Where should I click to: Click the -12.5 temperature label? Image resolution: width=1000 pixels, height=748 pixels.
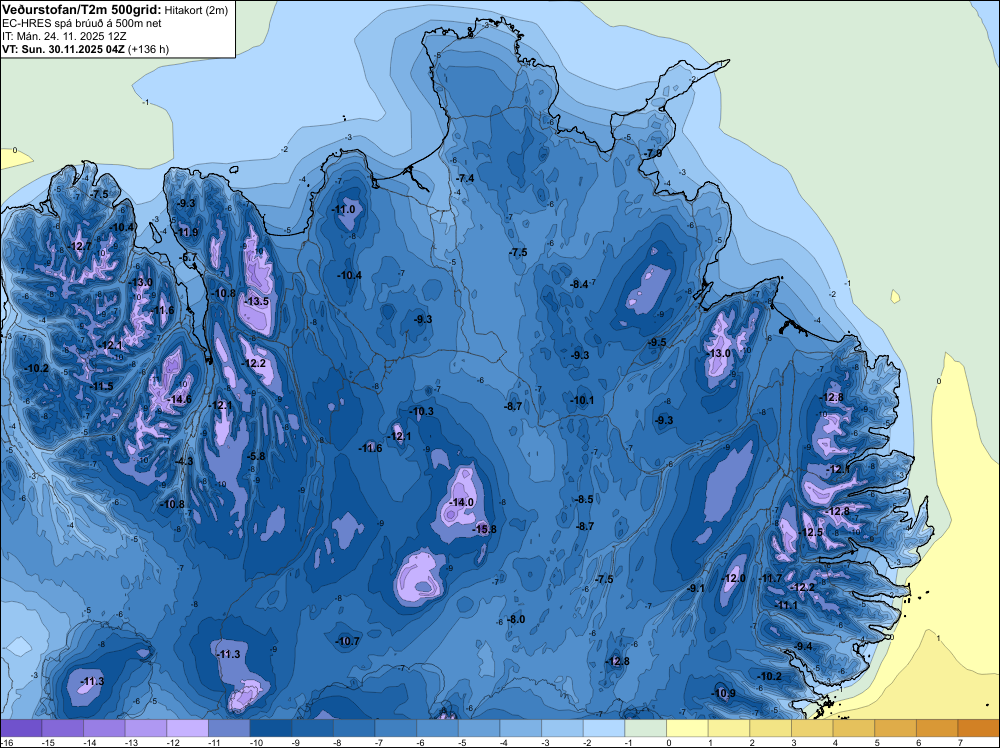pos(811,532)
